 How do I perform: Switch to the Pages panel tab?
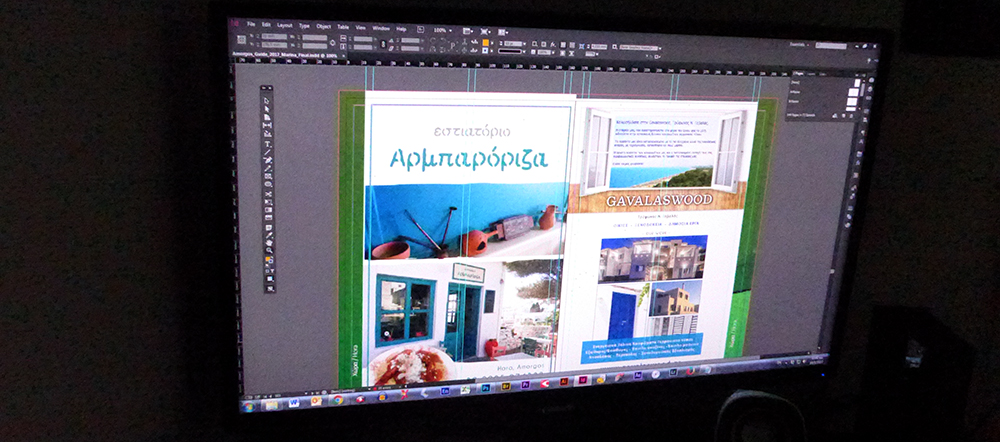[x=798, y=73]
